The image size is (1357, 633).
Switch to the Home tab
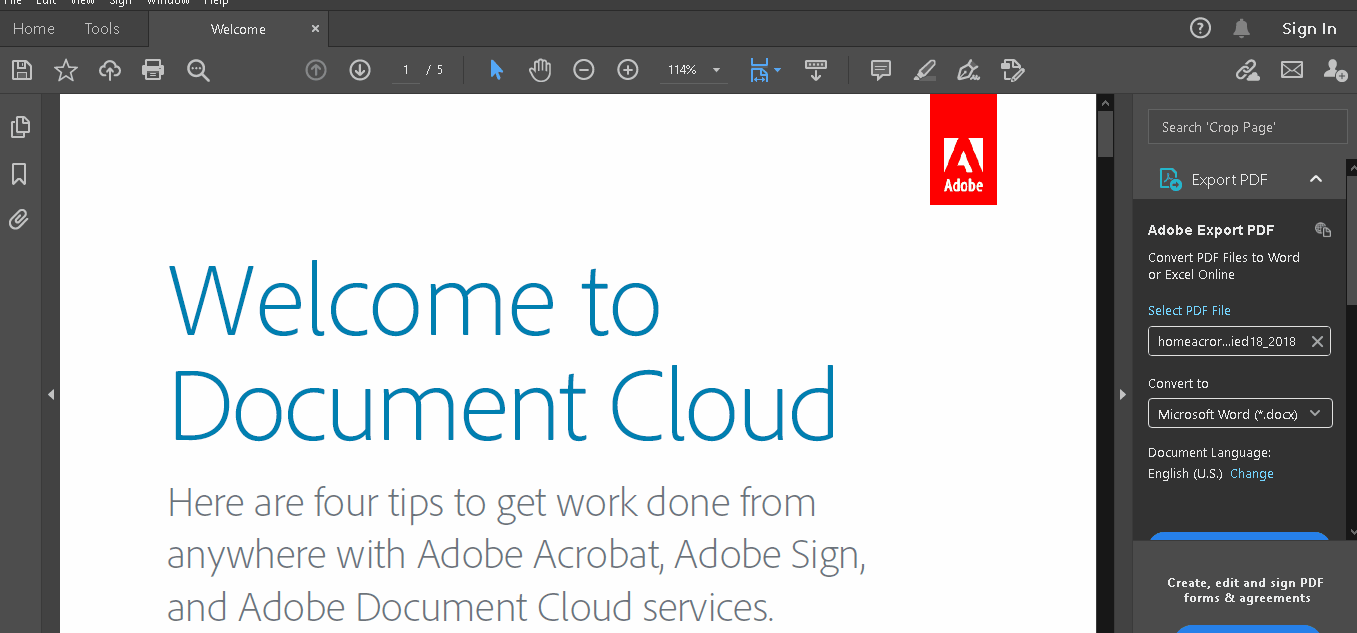[x=34, y=29]
